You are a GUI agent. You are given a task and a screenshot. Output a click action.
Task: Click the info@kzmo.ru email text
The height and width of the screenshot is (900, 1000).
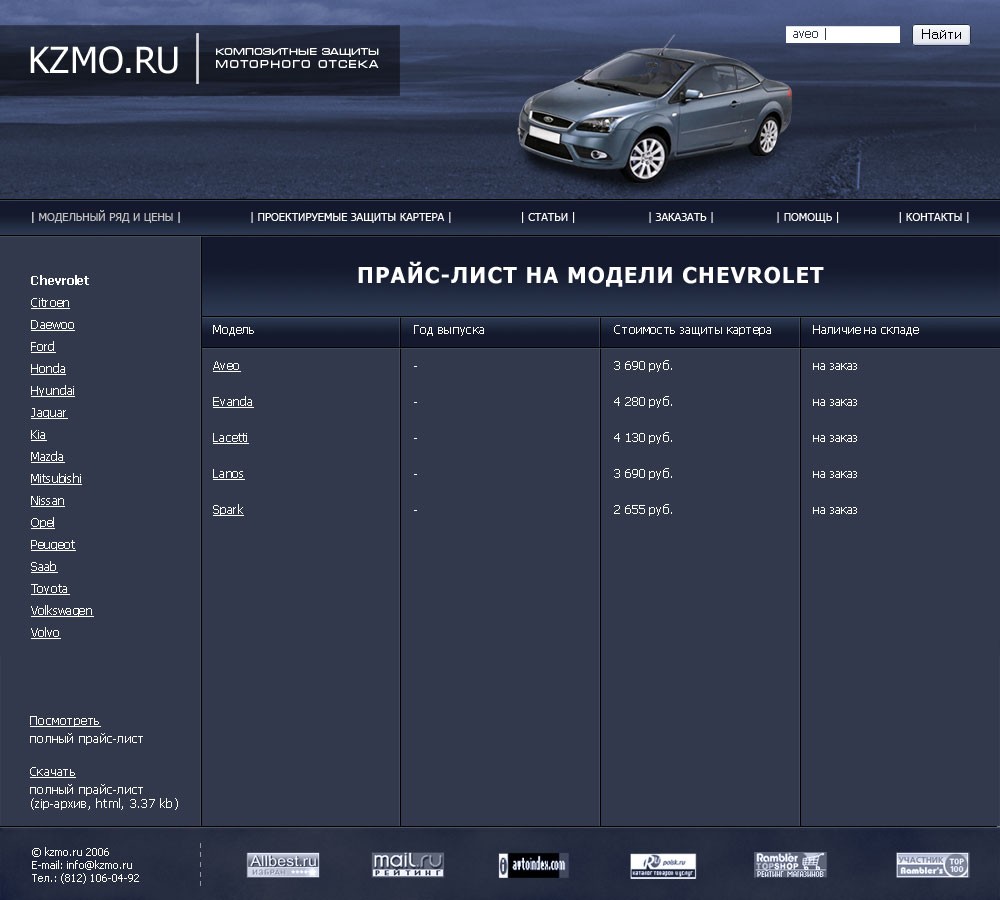(x=99, y=865)
